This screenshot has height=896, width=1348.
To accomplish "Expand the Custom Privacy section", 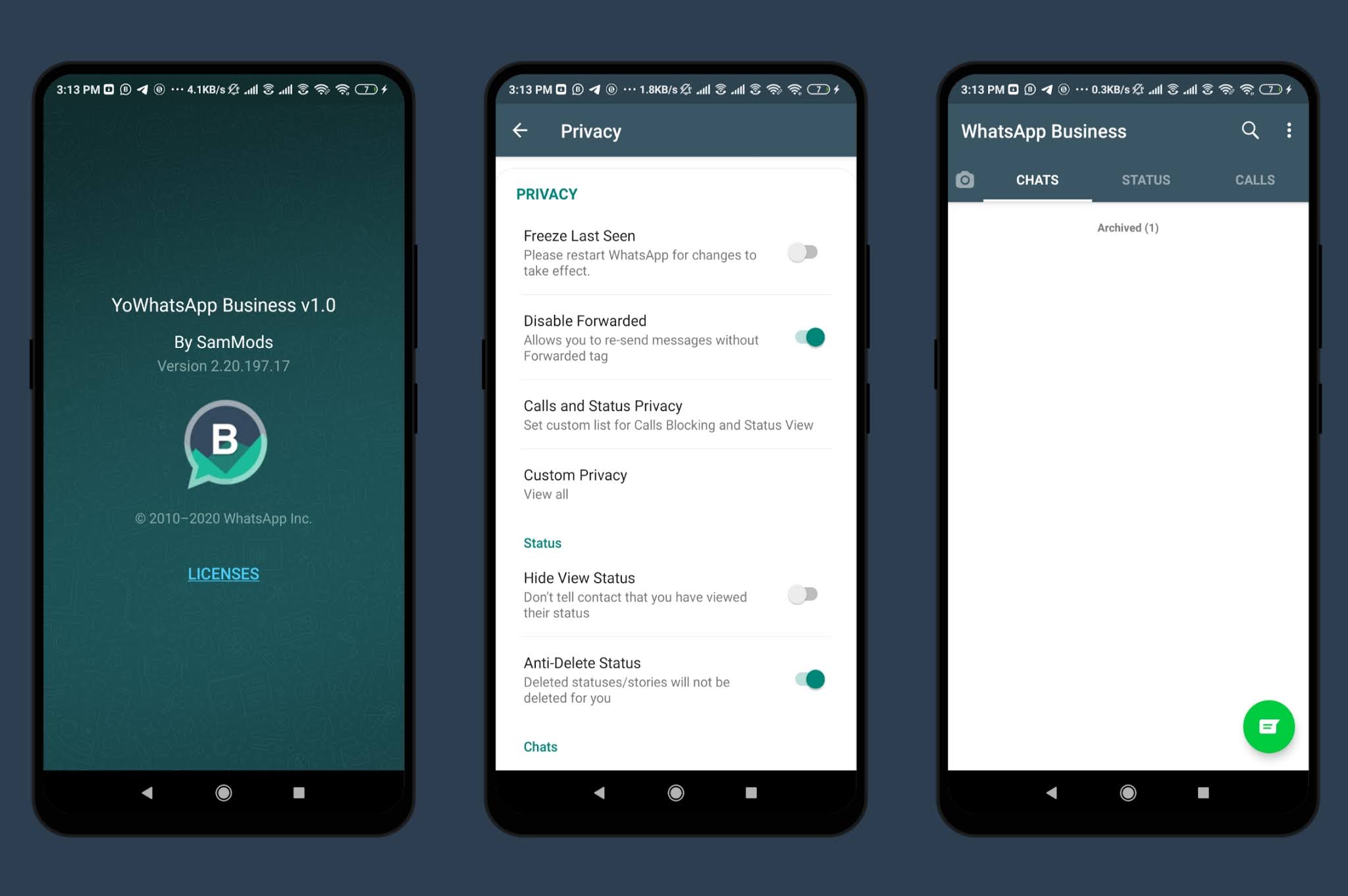I will click(675, 483).
